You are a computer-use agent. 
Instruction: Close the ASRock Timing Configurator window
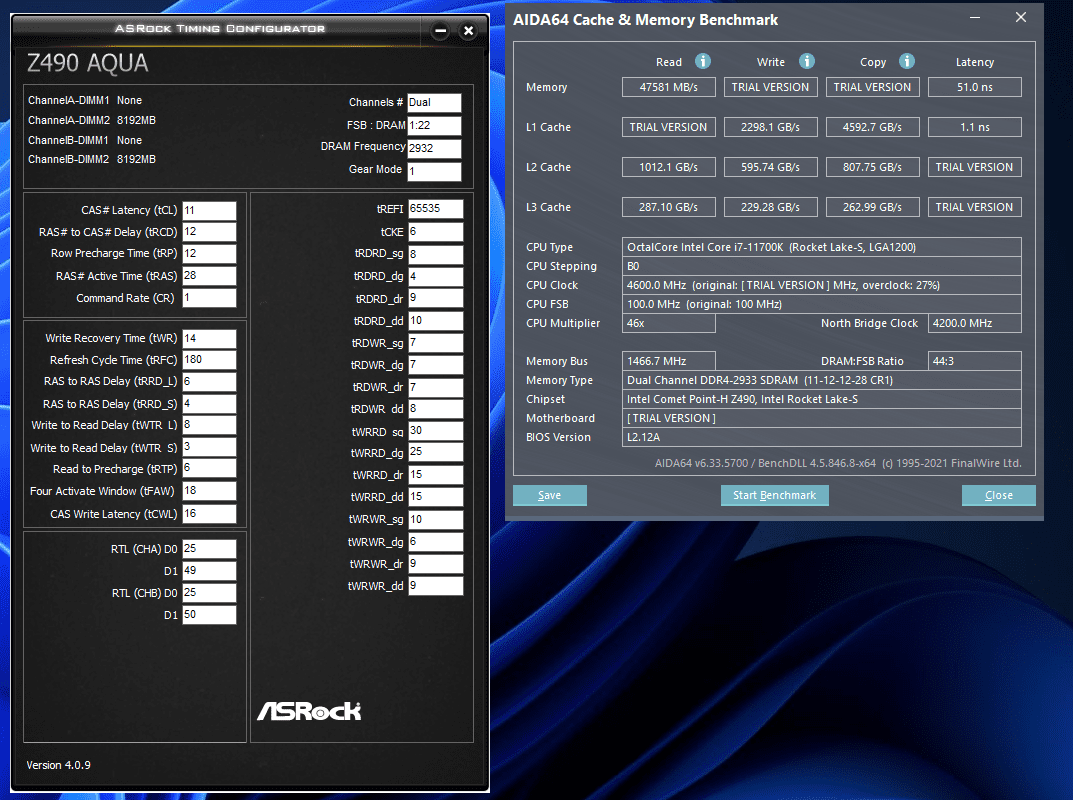pos(469,30)
